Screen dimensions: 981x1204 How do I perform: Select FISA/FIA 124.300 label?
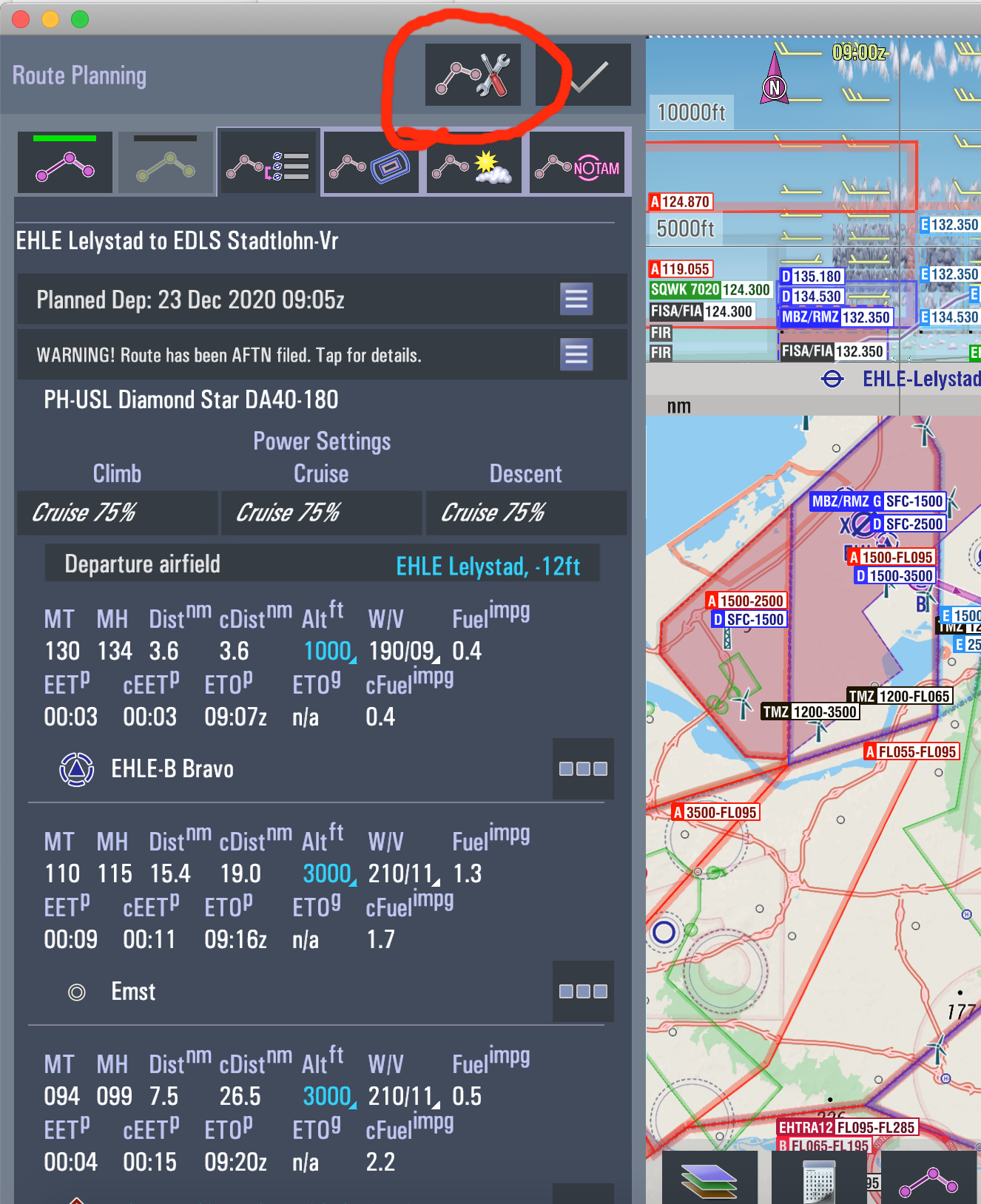(702, 311)
